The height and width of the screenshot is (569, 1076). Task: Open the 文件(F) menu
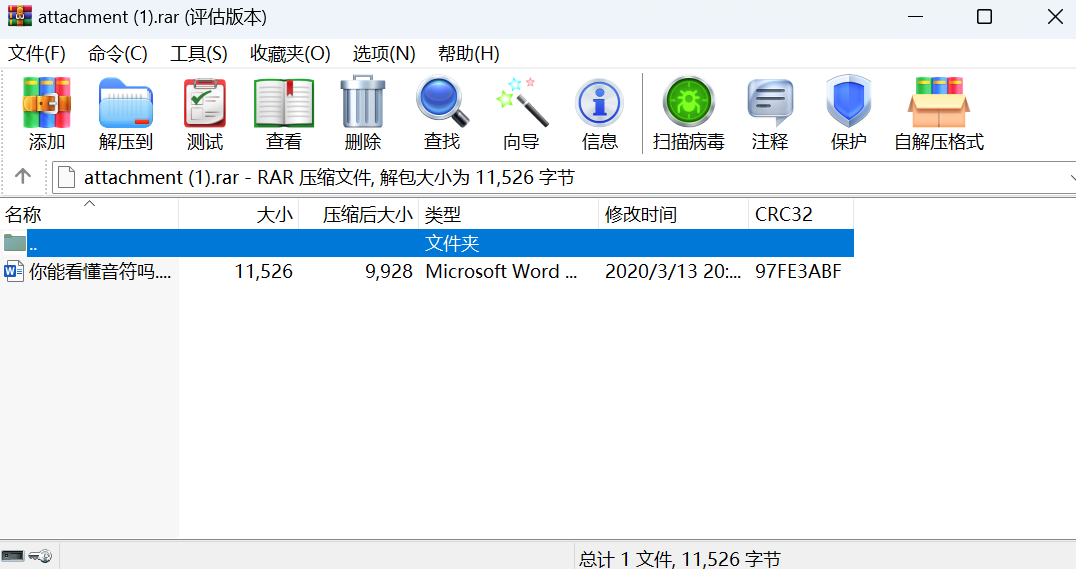pyautogui.click(x=36, y=54)
